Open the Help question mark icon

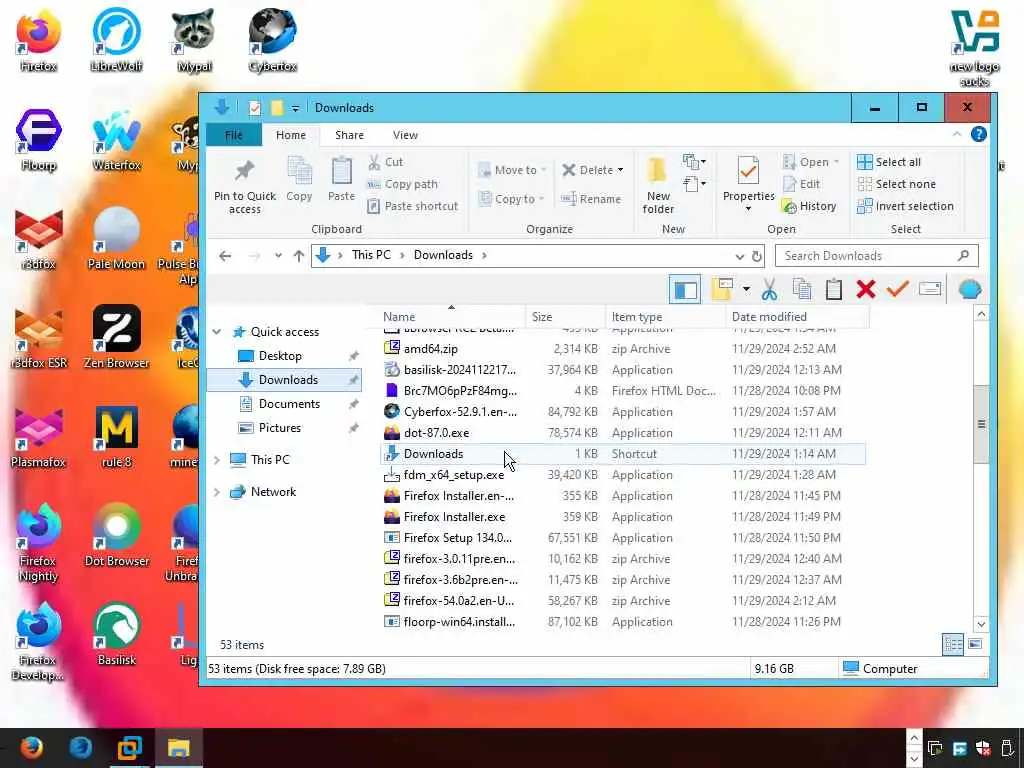[x=978, y=134]
